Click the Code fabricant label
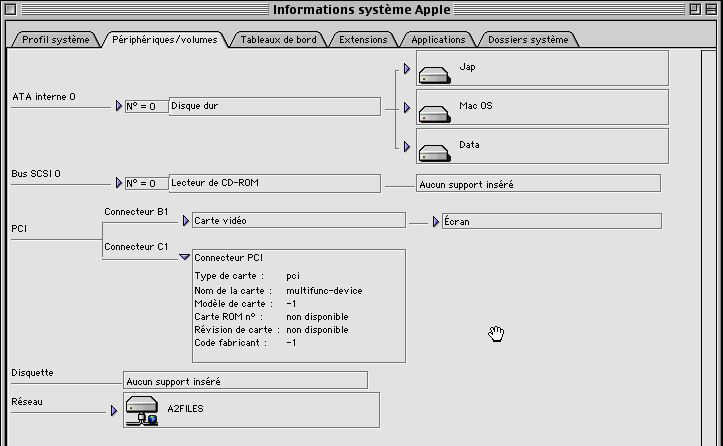723x446 pixels. 230,343
